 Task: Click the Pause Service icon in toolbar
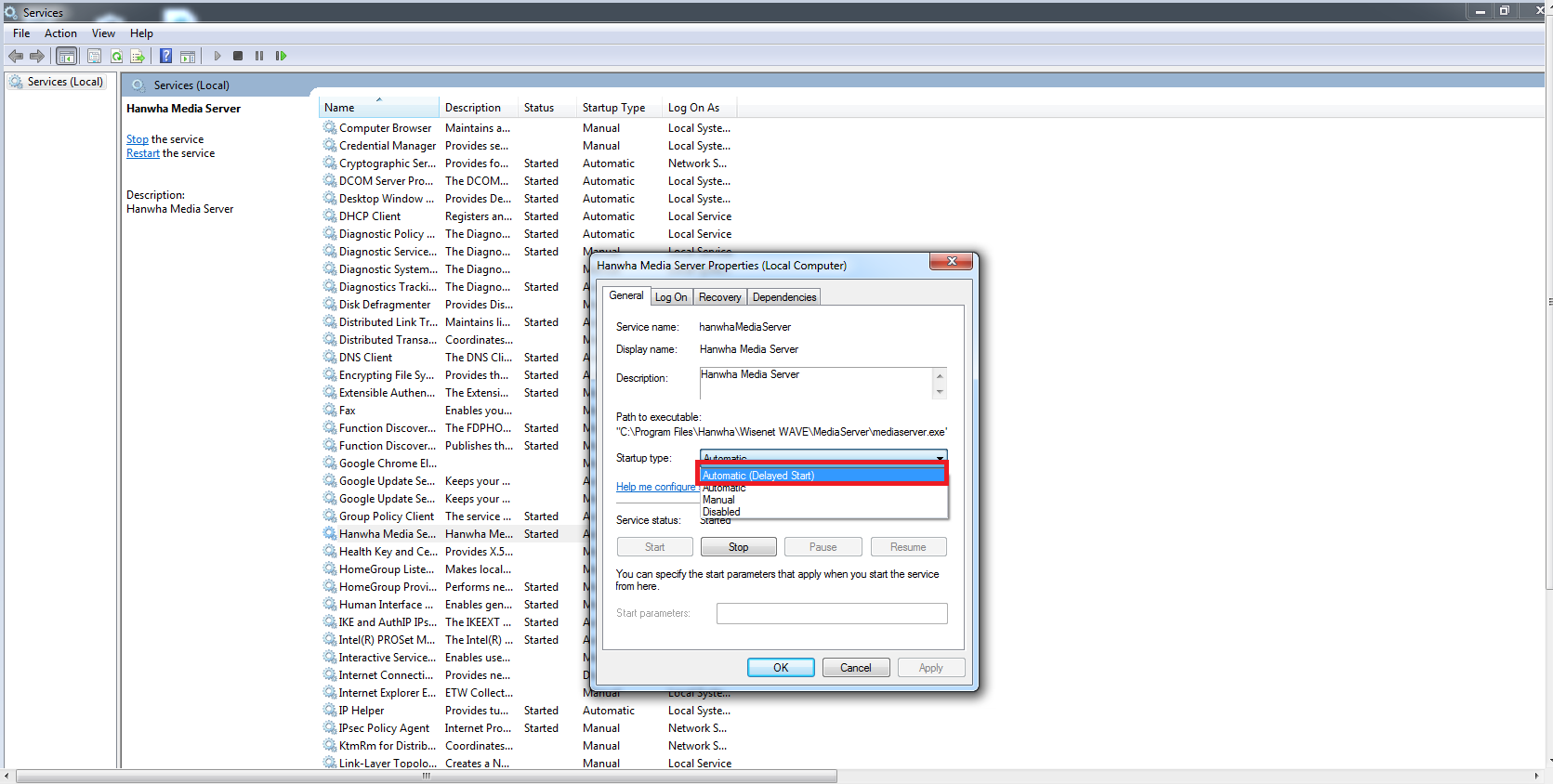(259, 56)
